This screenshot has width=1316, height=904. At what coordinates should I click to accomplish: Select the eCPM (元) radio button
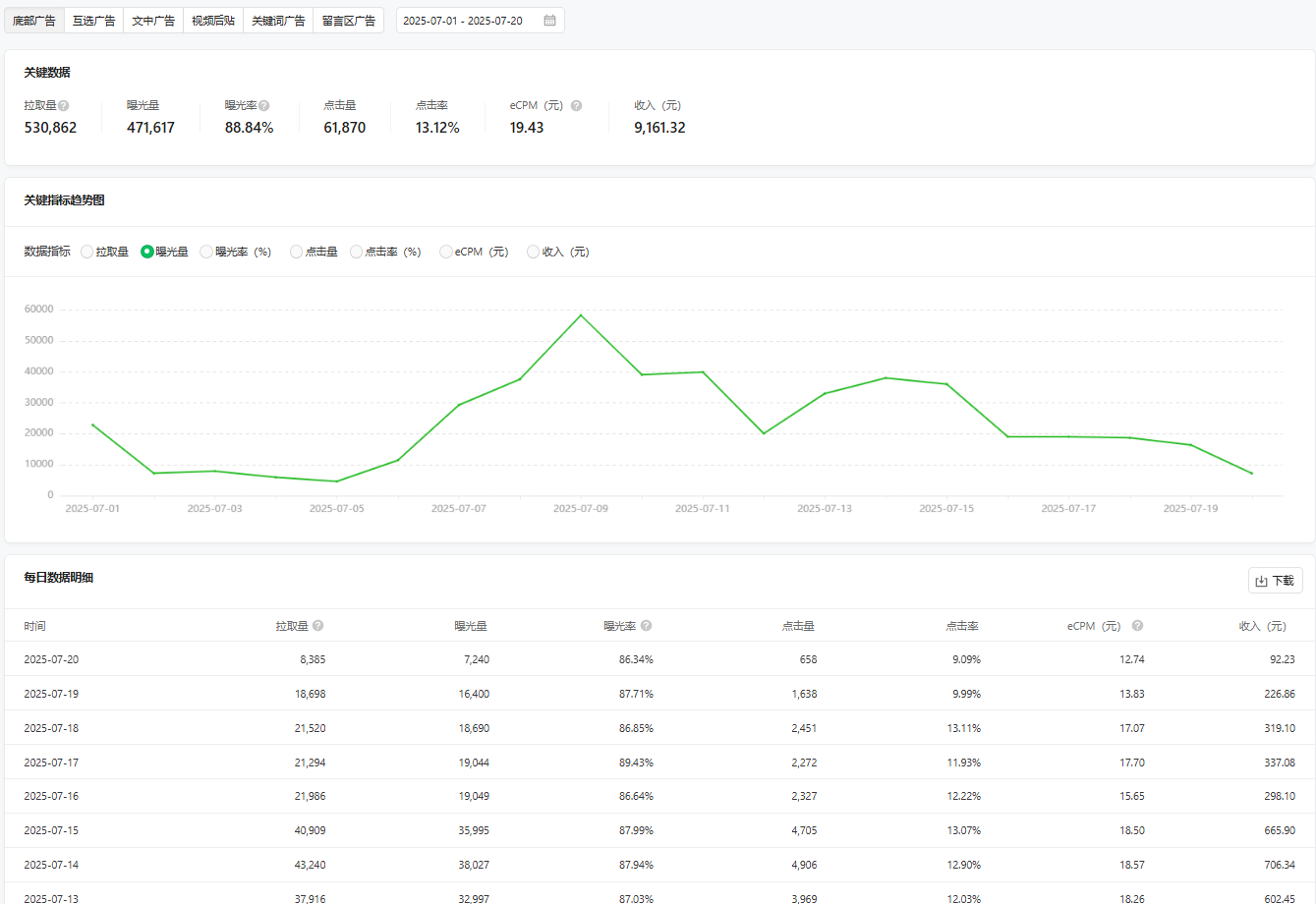point(446,252)
